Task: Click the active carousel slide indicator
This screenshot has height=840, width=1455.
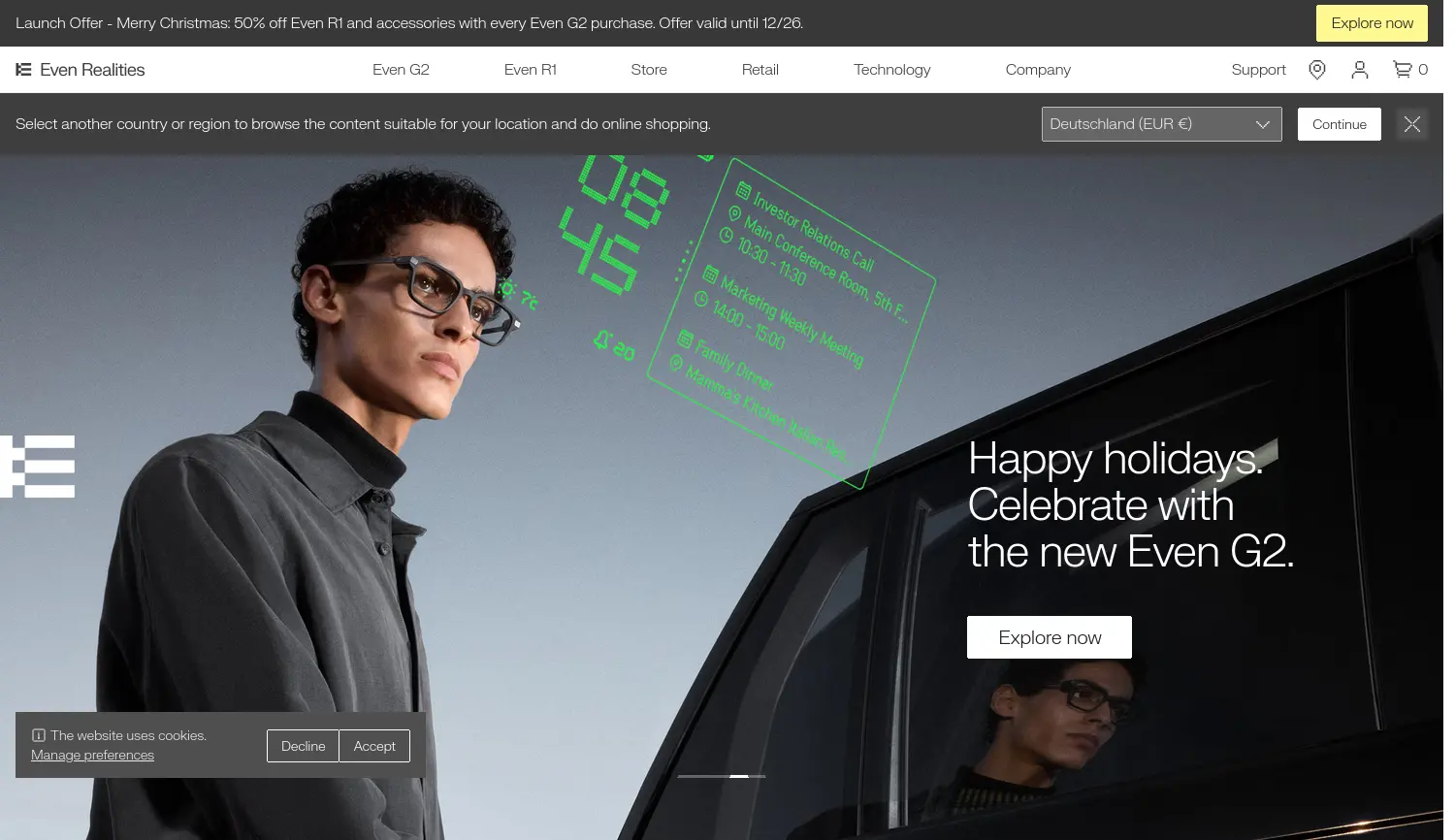Action: pyautogui.click(x=739, y=776)
